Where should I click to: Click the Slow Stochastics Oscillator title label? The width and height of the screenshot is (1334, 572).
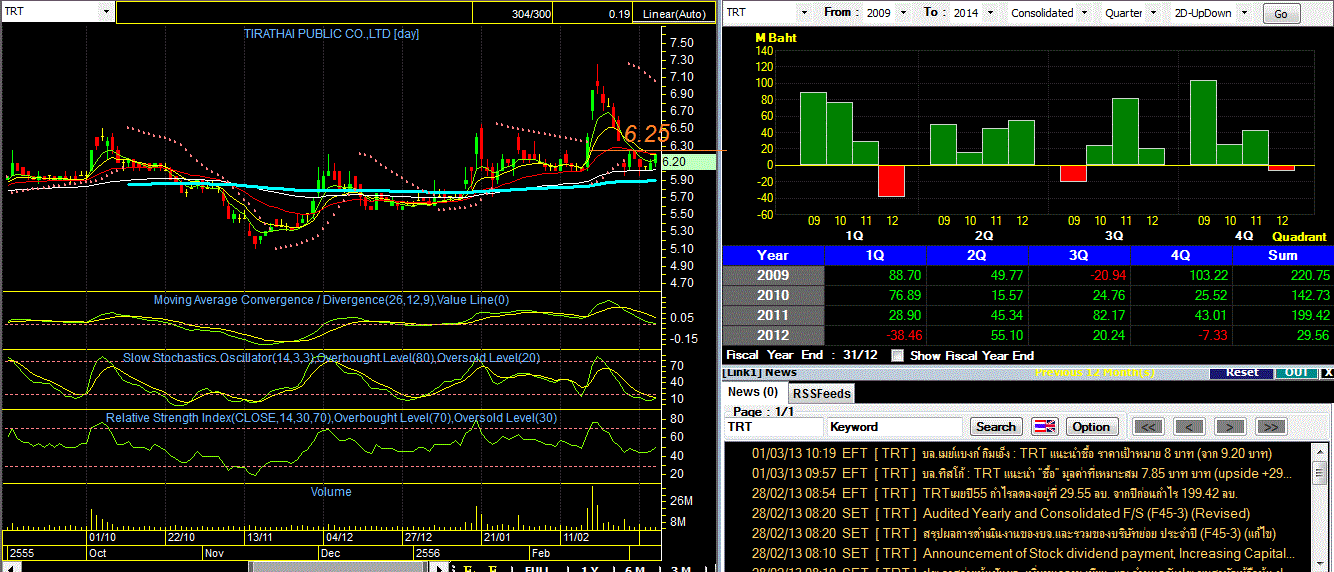click(x=331, y=357)
